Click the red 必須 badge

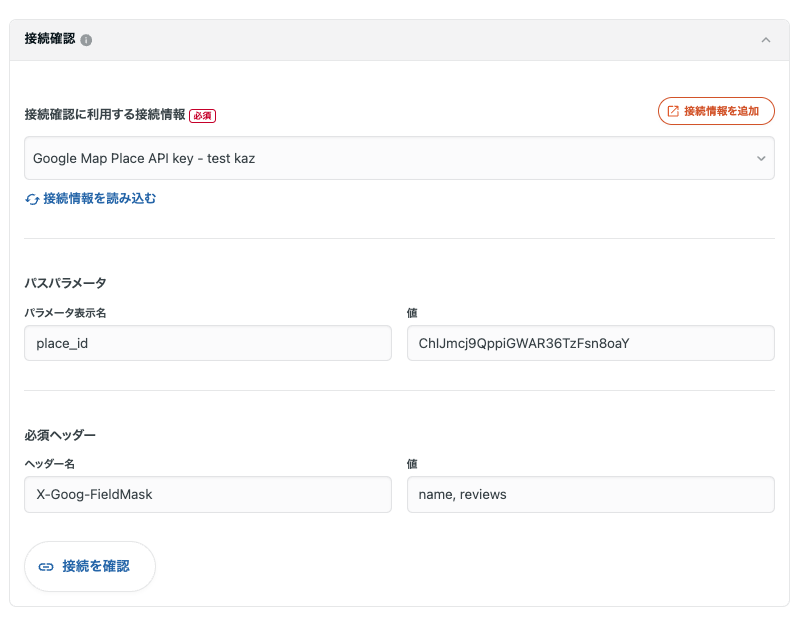coord(202,115)
